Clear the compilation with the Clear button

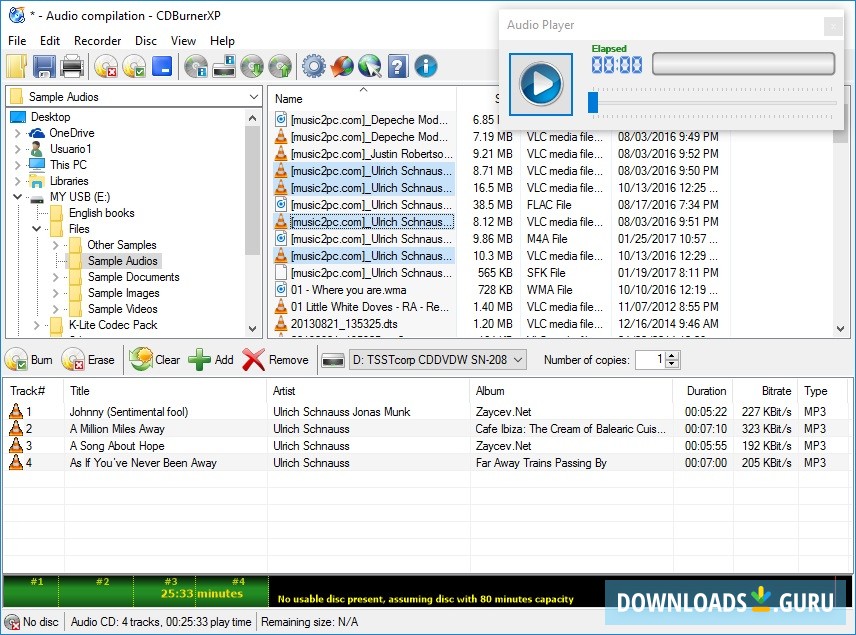154,360
